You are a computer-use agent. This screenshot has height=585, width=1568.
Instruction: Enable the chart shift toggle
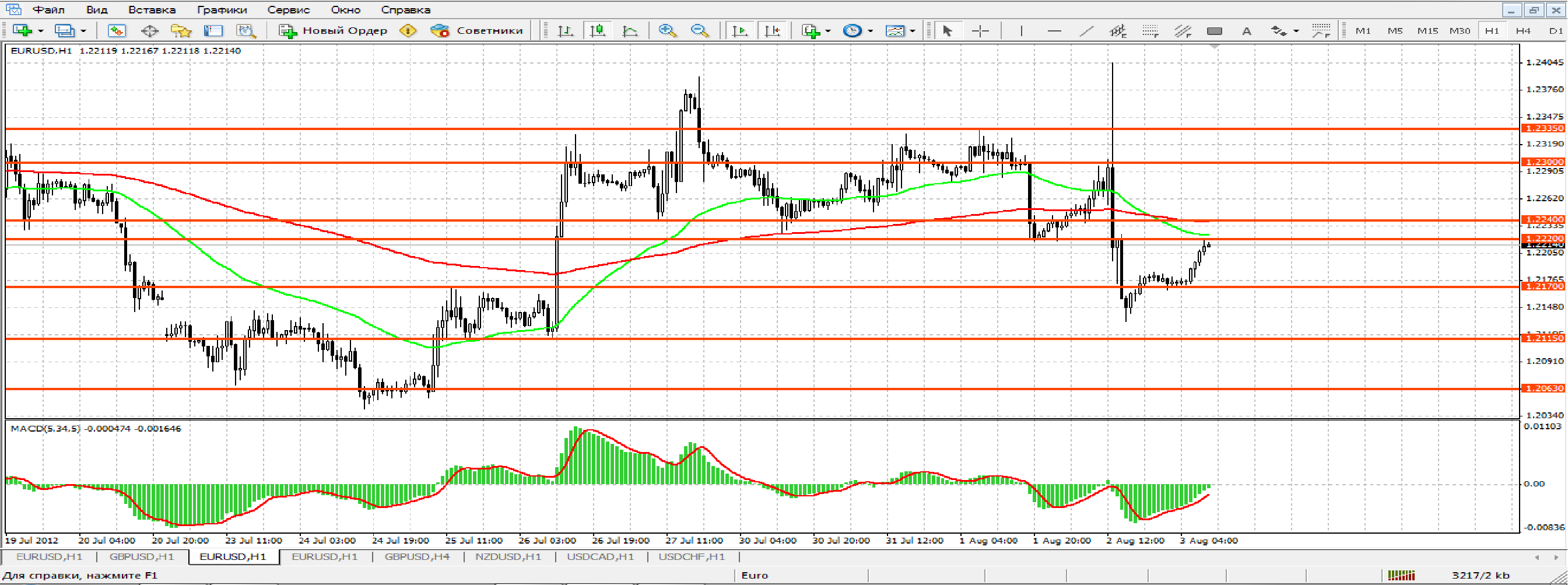[773, 30]
